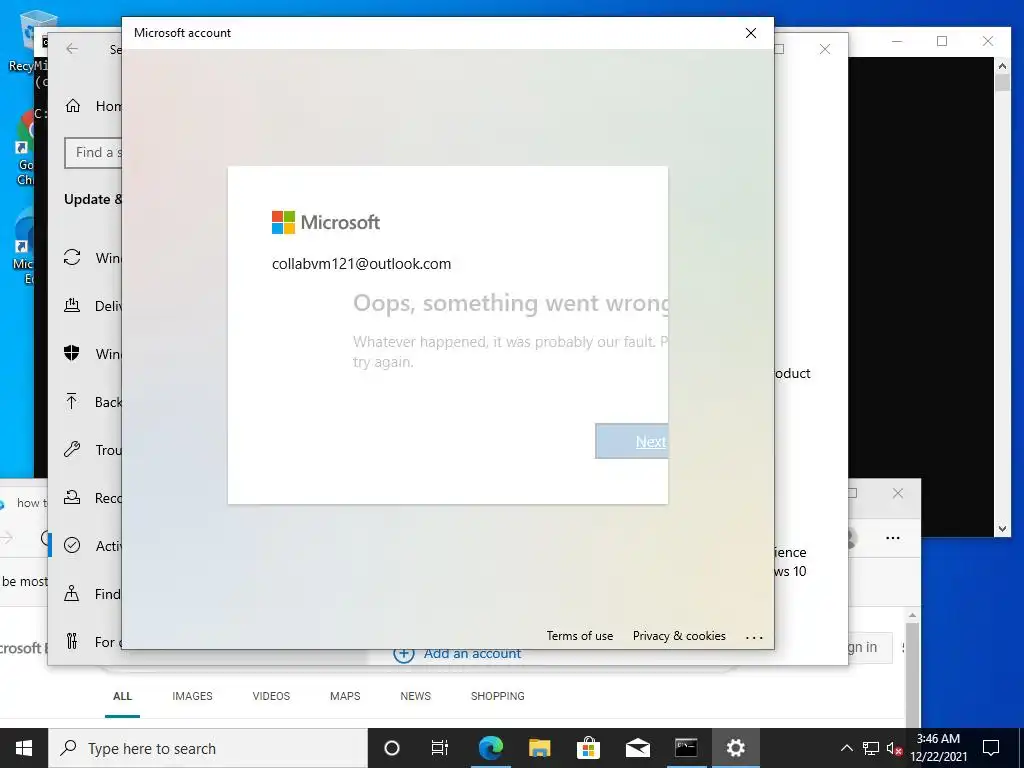1024x768 pixels.
Task: Click the Microsoft logo in the dialog
Action: (326, 222)
